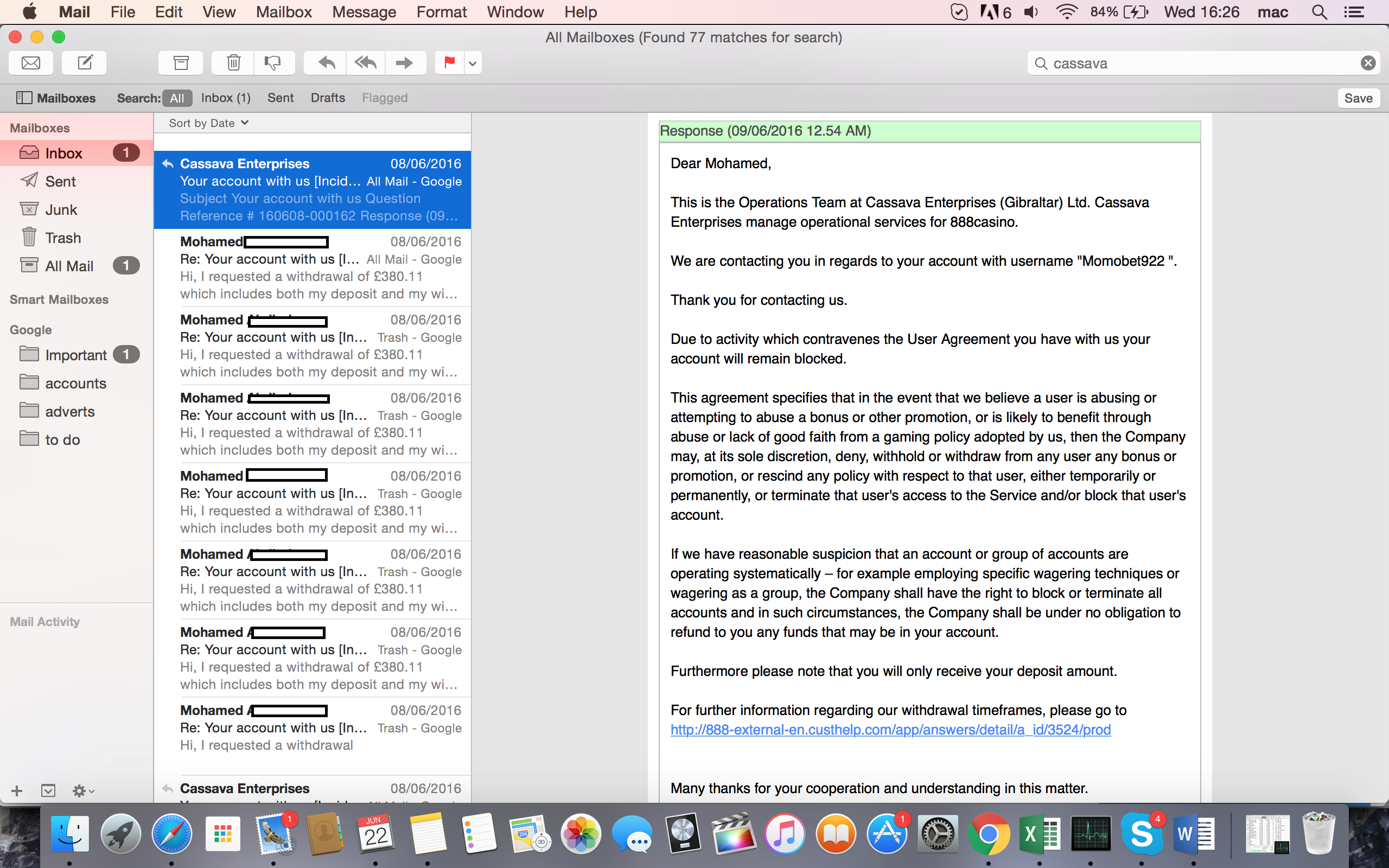Open the sidebar gear action menu
The height and width of the screenshot is (868, 1389).
coord(82,791)
